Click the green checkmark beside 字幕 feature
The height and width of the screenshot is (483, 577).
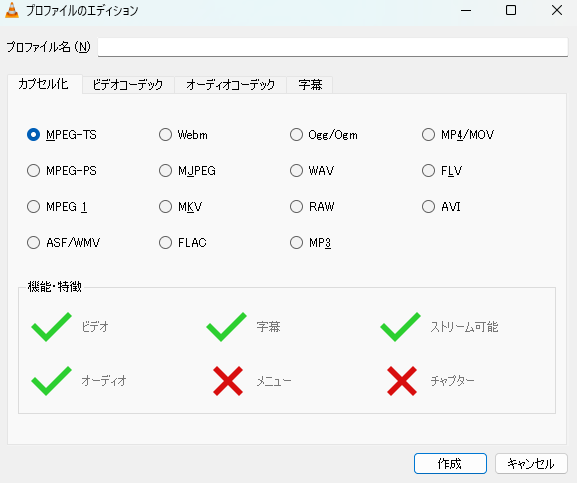(x=226, y=327)
